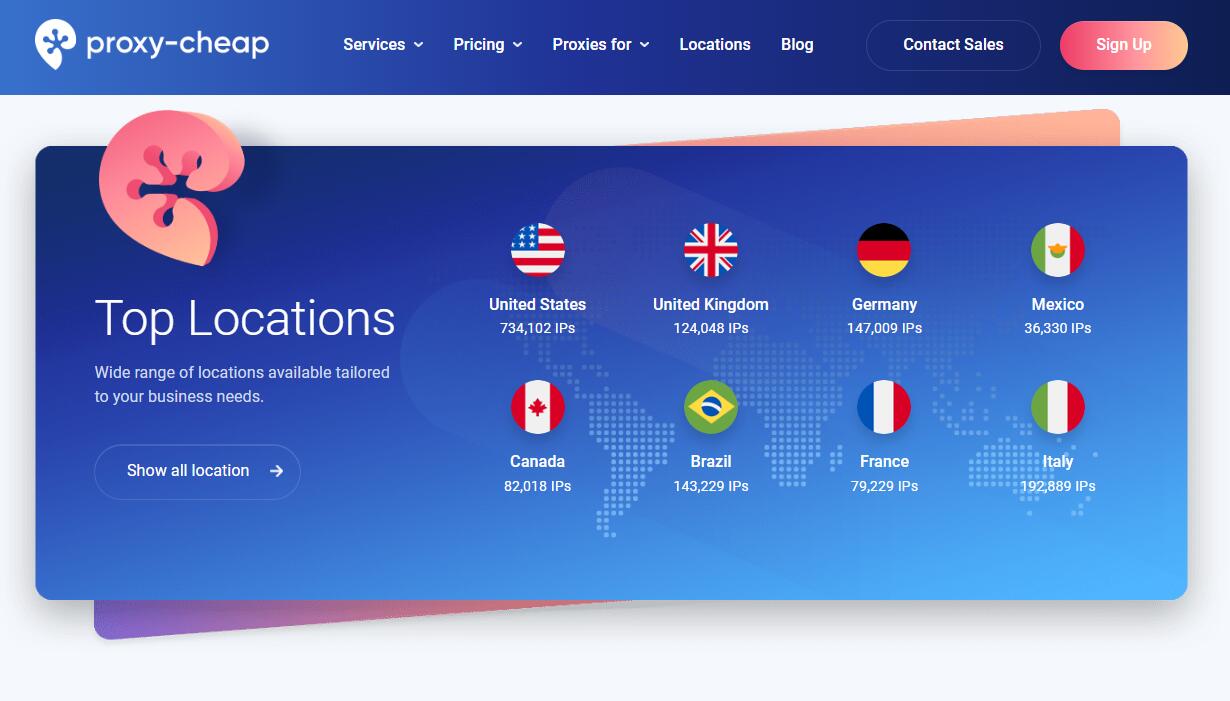1230x701 pixels.
Task: Click the Italy flag icon
Action: (1057, 407)
